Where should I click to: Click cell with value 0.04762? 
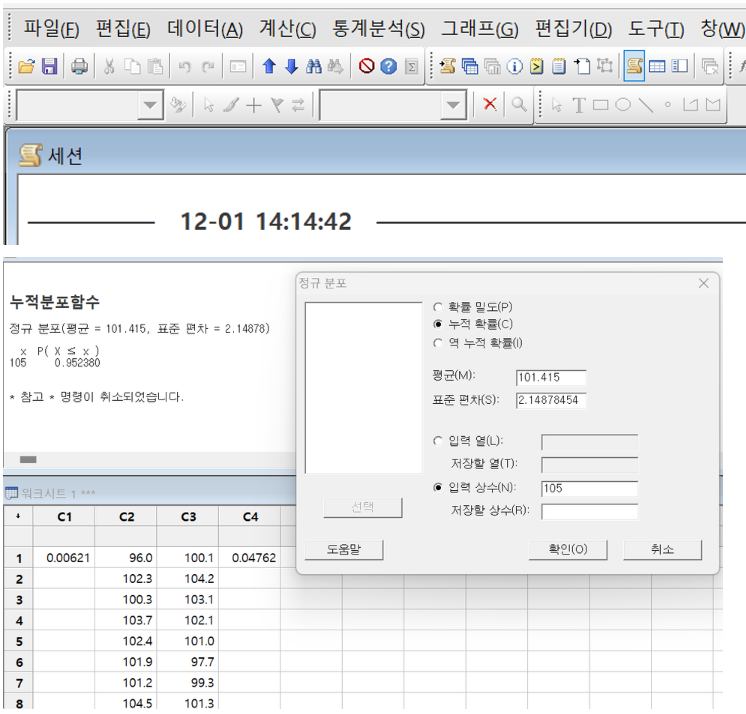pos(250,558)
